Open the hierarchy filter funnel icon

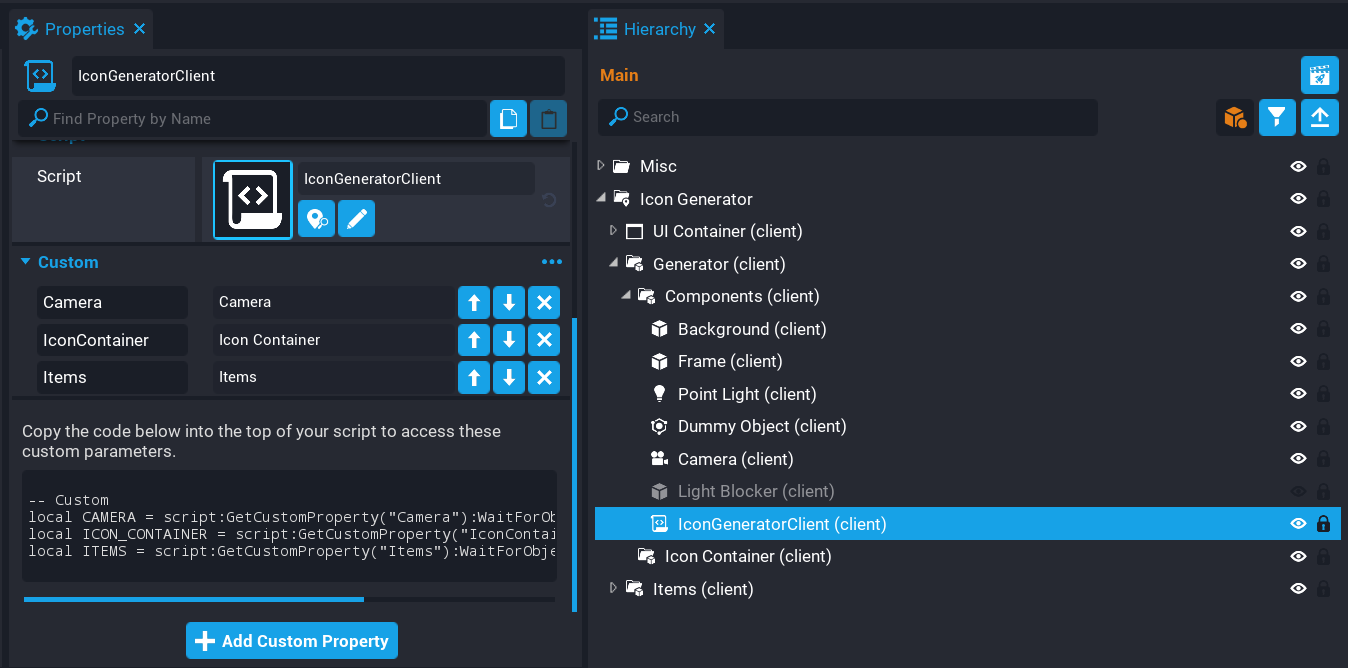pos(1277,118)
